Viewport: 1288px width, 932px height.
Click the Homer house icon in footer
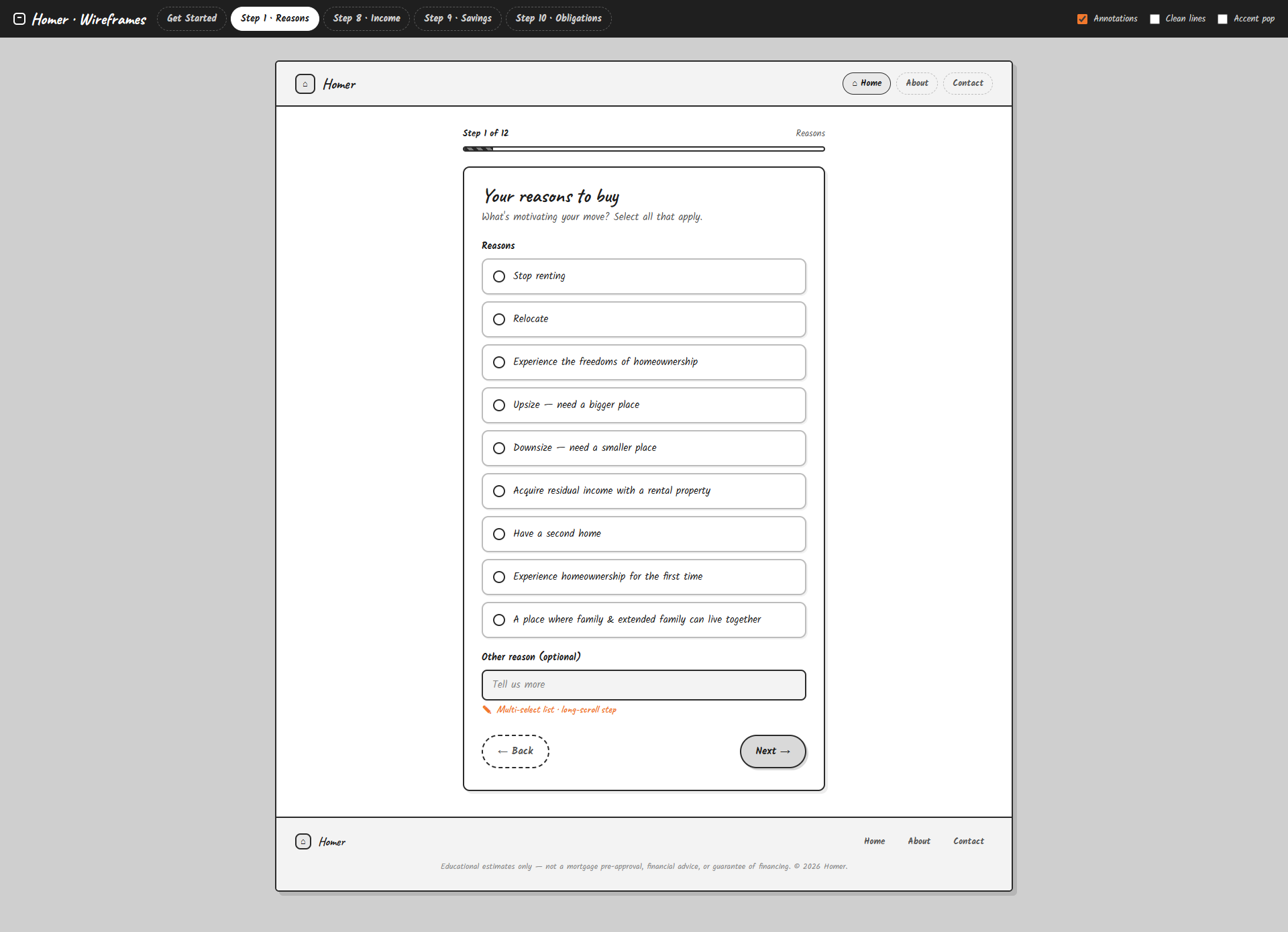click(x=303, y=841)
